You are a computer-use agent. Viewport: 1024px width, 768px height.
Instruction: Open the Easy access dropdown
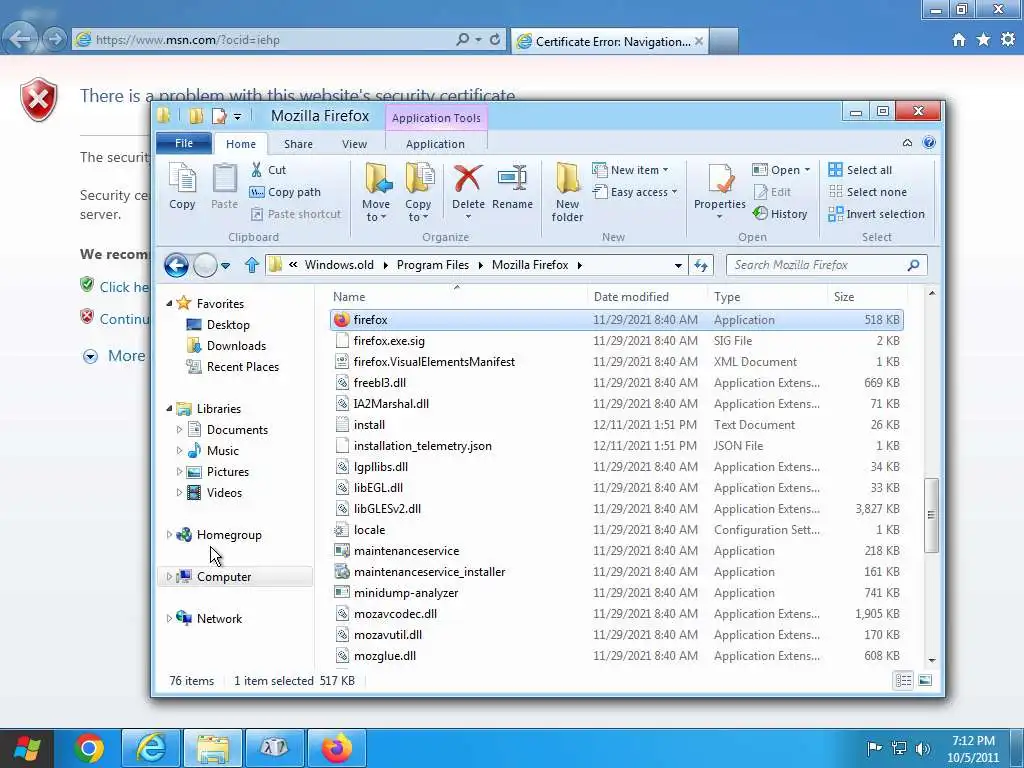pos(635,192)
